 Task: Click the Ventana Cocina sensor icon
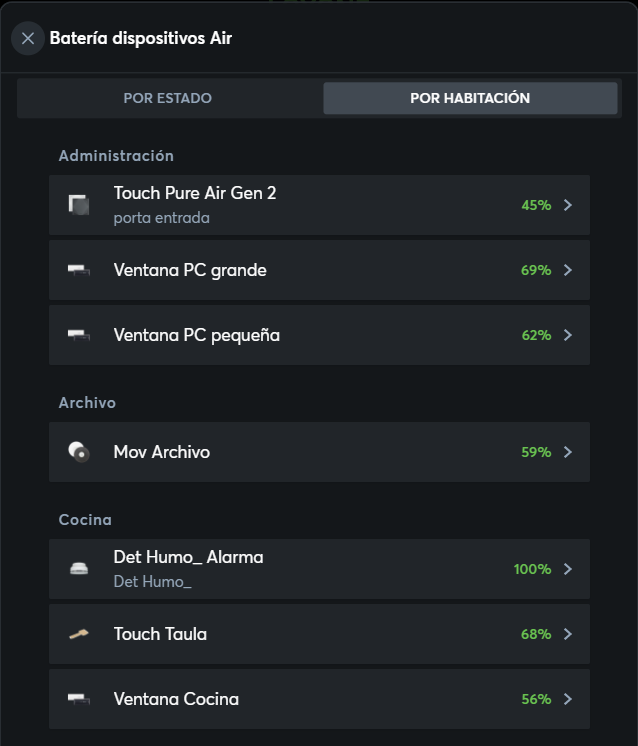79,699
